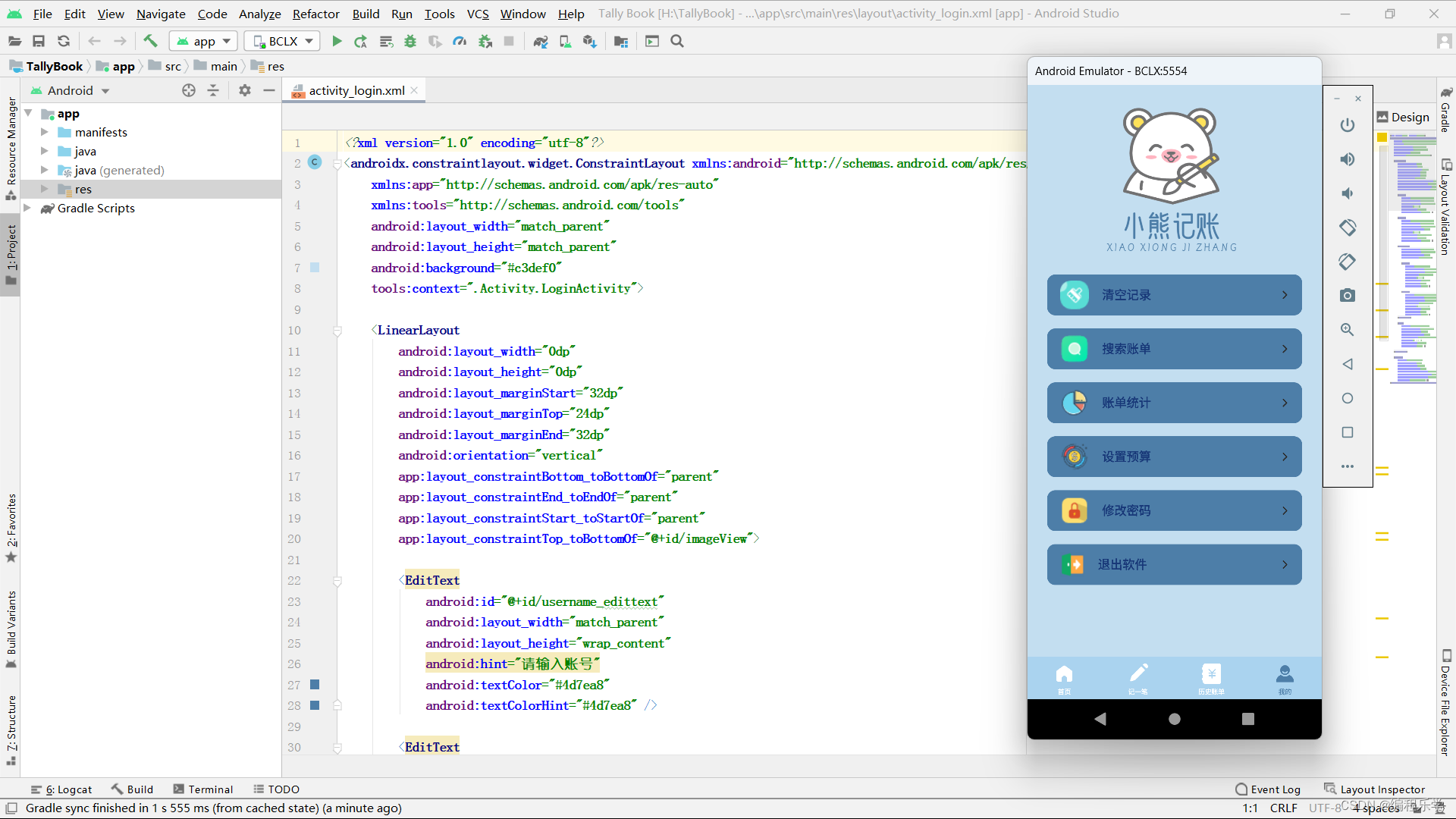
Task: Start debugging with the bug icon
Action: tap(410, 41)
